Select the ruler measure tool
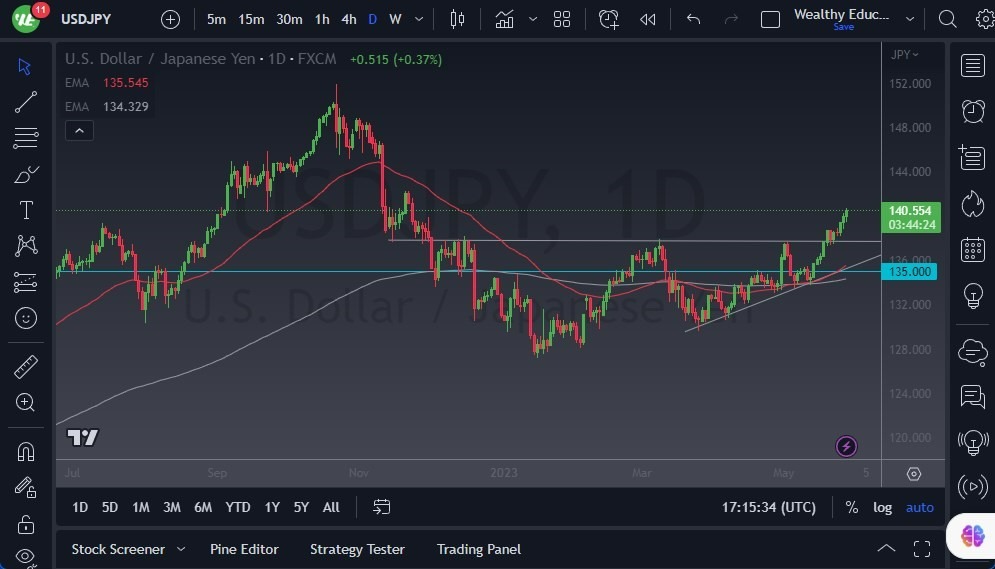 [x=26, y=367]
